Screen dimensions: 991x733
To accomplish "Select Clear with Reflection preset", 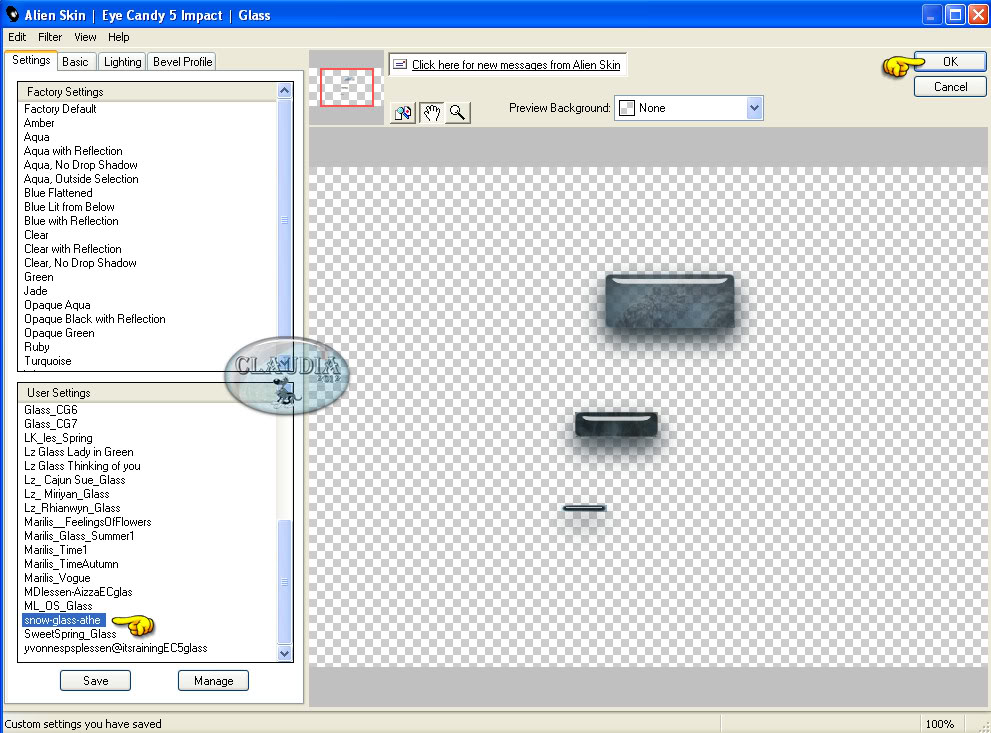I will point(73,248).
